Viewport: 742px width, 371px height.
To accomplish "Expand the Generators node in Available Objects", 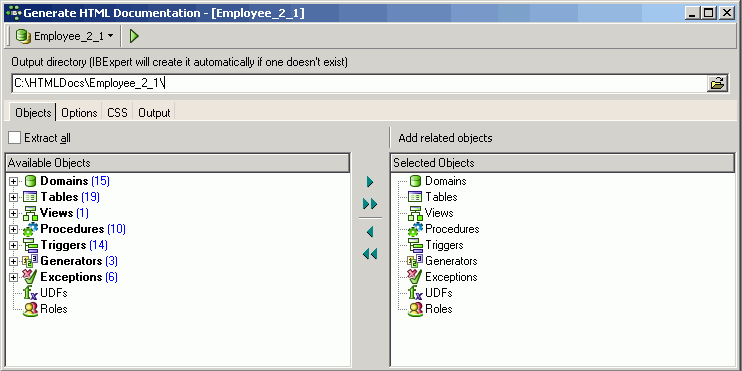I will point(13,262).
